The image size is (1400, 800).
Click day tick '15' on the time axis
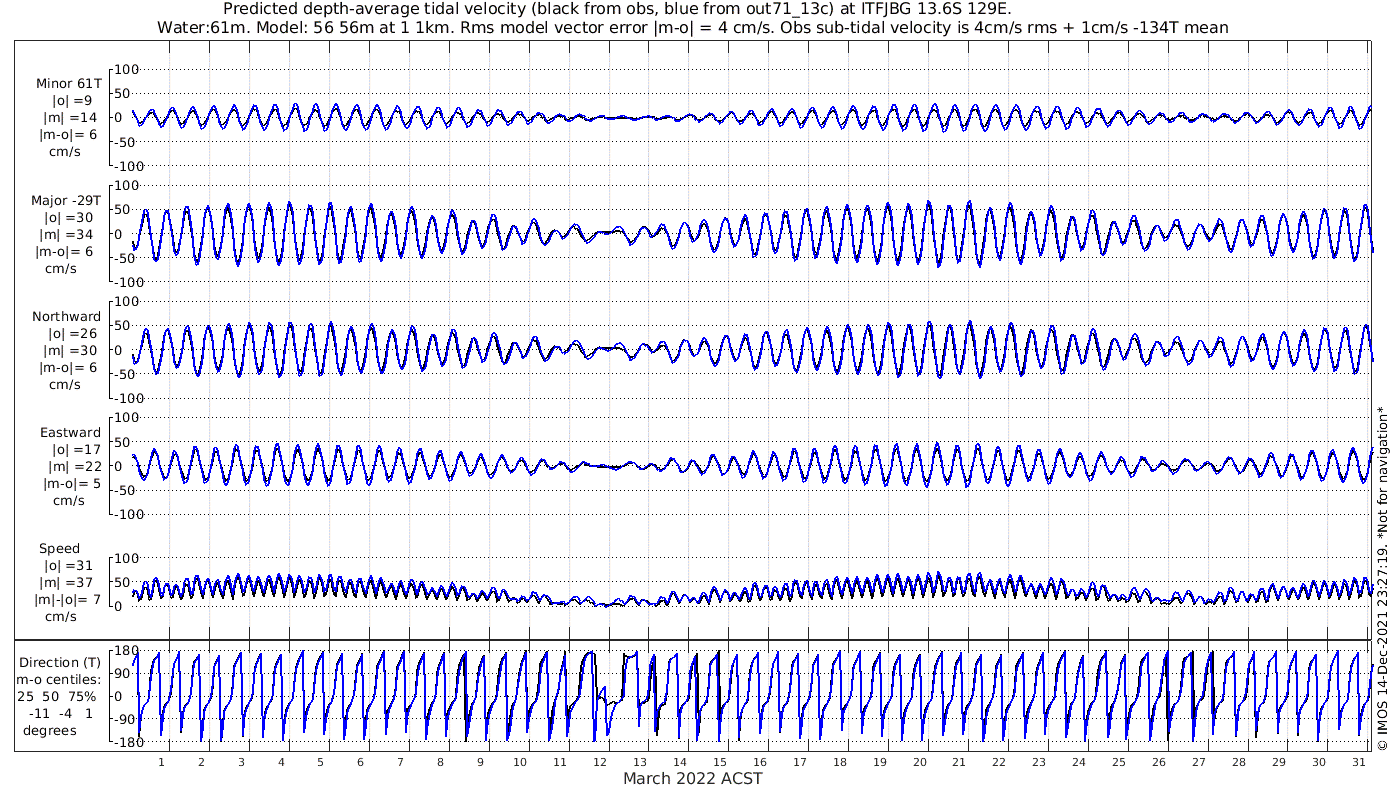719,762
